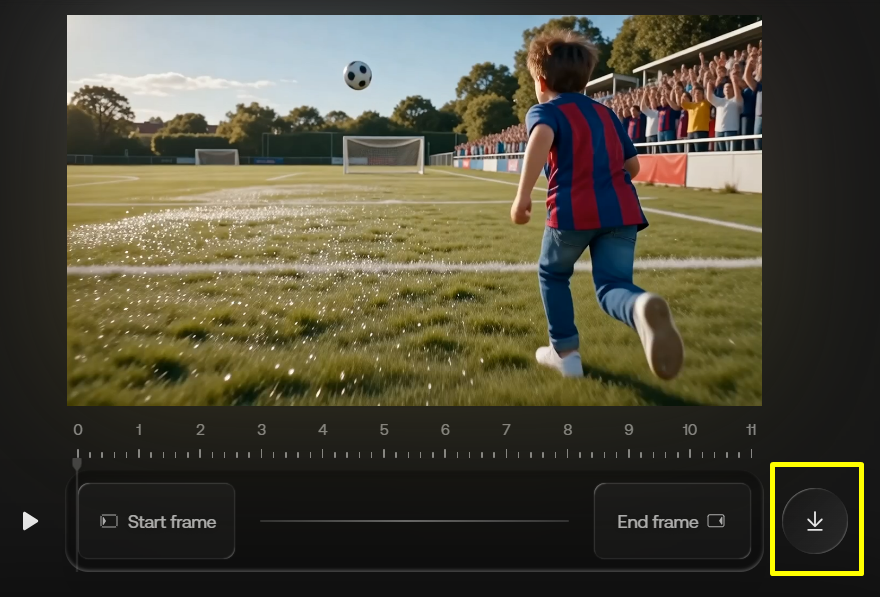The height and width of the screenshot is (597, 880).
Task: Click the soccer video preview frame
Action: coord(414,210)
